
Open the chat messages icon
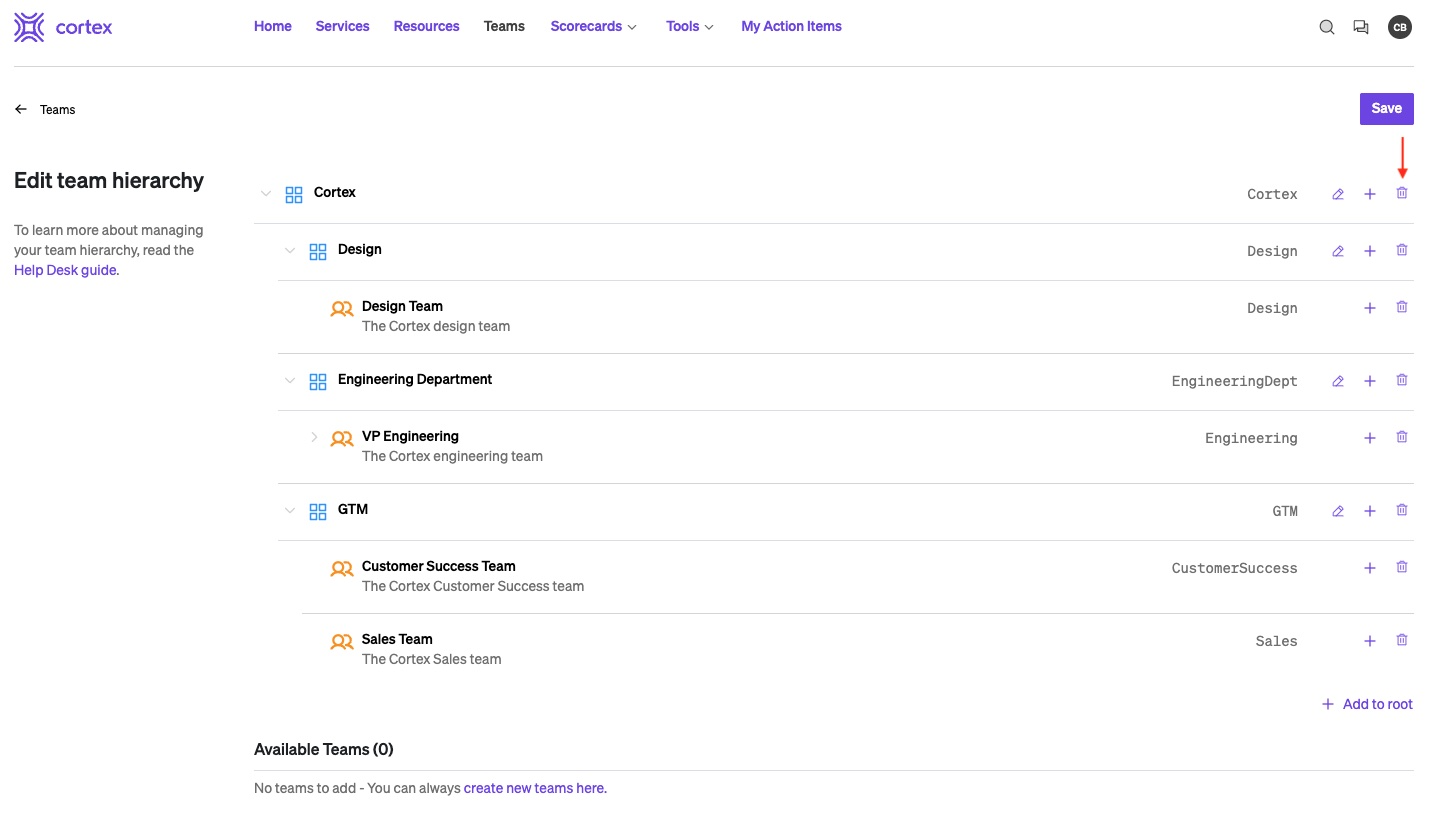pyautogui.click(x=1361, y=27)
